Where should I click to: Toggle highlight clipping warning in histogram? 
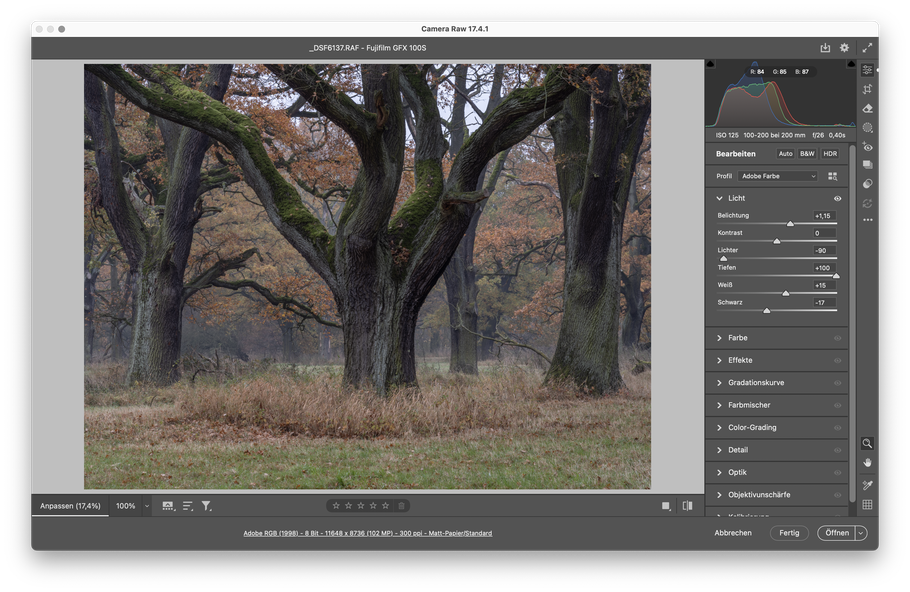[x=851, y=64]
